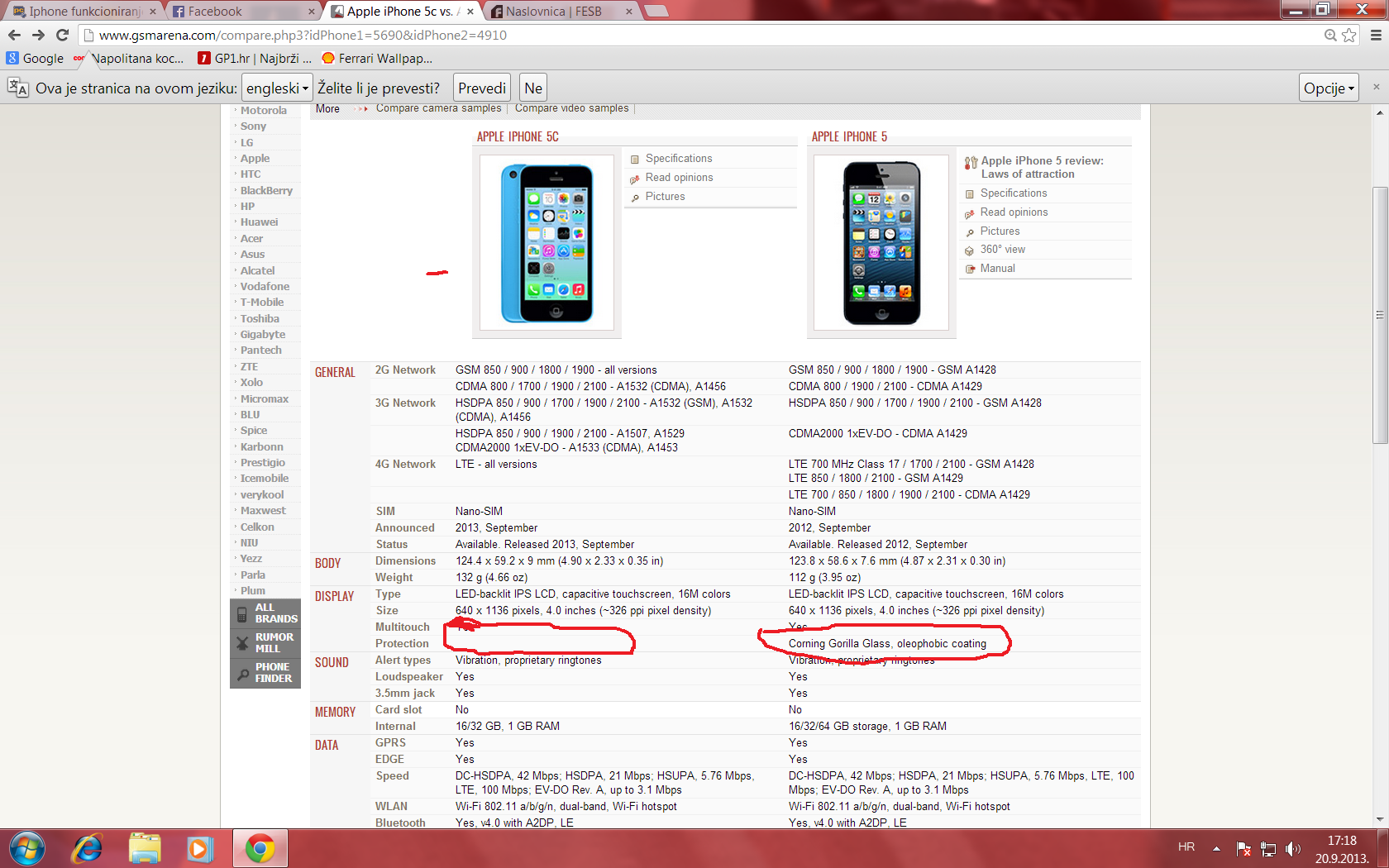Open iPhone 5c Pictures link
1389x868 pixels.
tap(666, 197)
